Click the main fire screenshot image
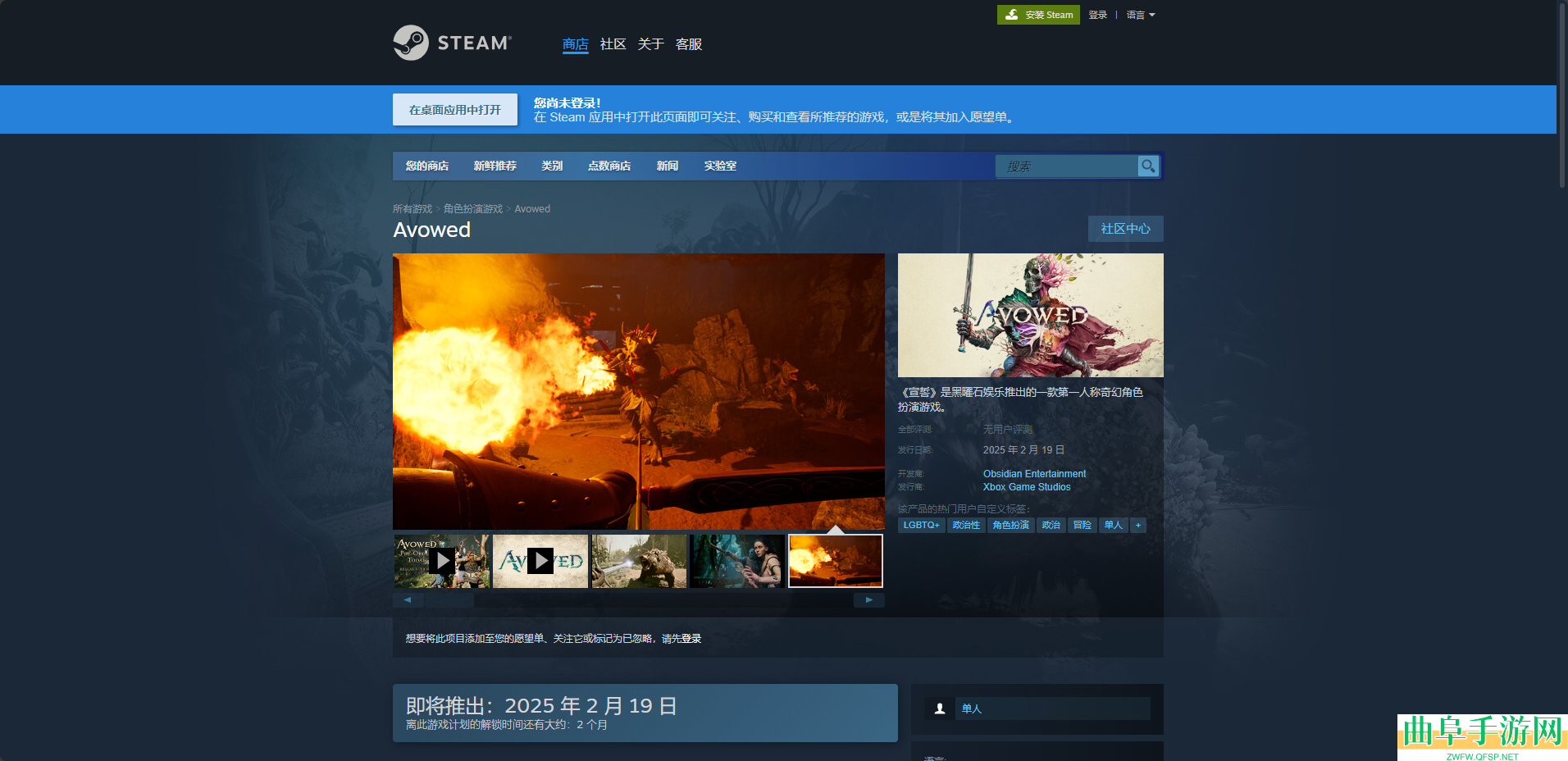The height and width of the screenshot is (761, 1568). click(639, 391)
